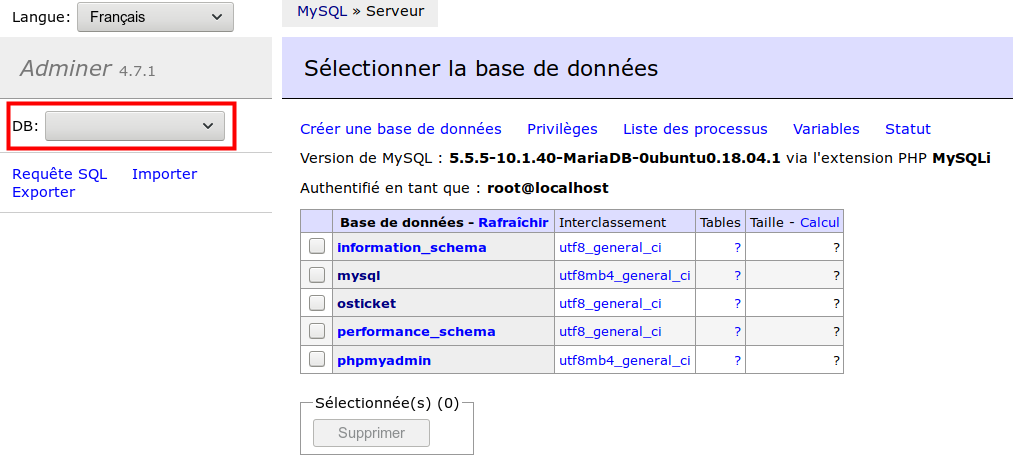Open the Langue language dropdown
Image resolution: width=1013 pixels, height=465 pixels.
[154, 17]
